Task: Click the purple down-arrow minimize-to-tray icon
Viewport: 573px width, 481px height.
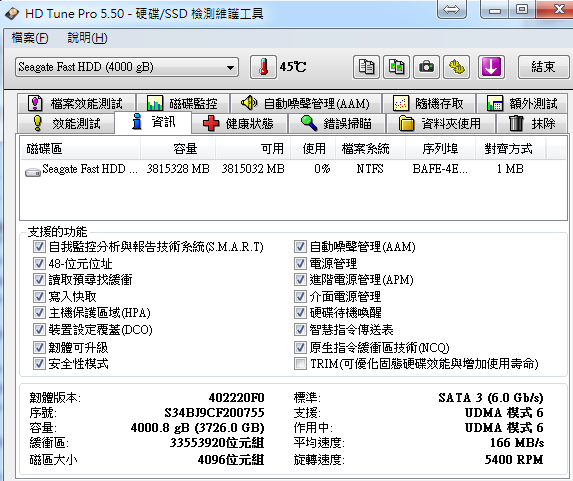Action: tap(491, 67)
